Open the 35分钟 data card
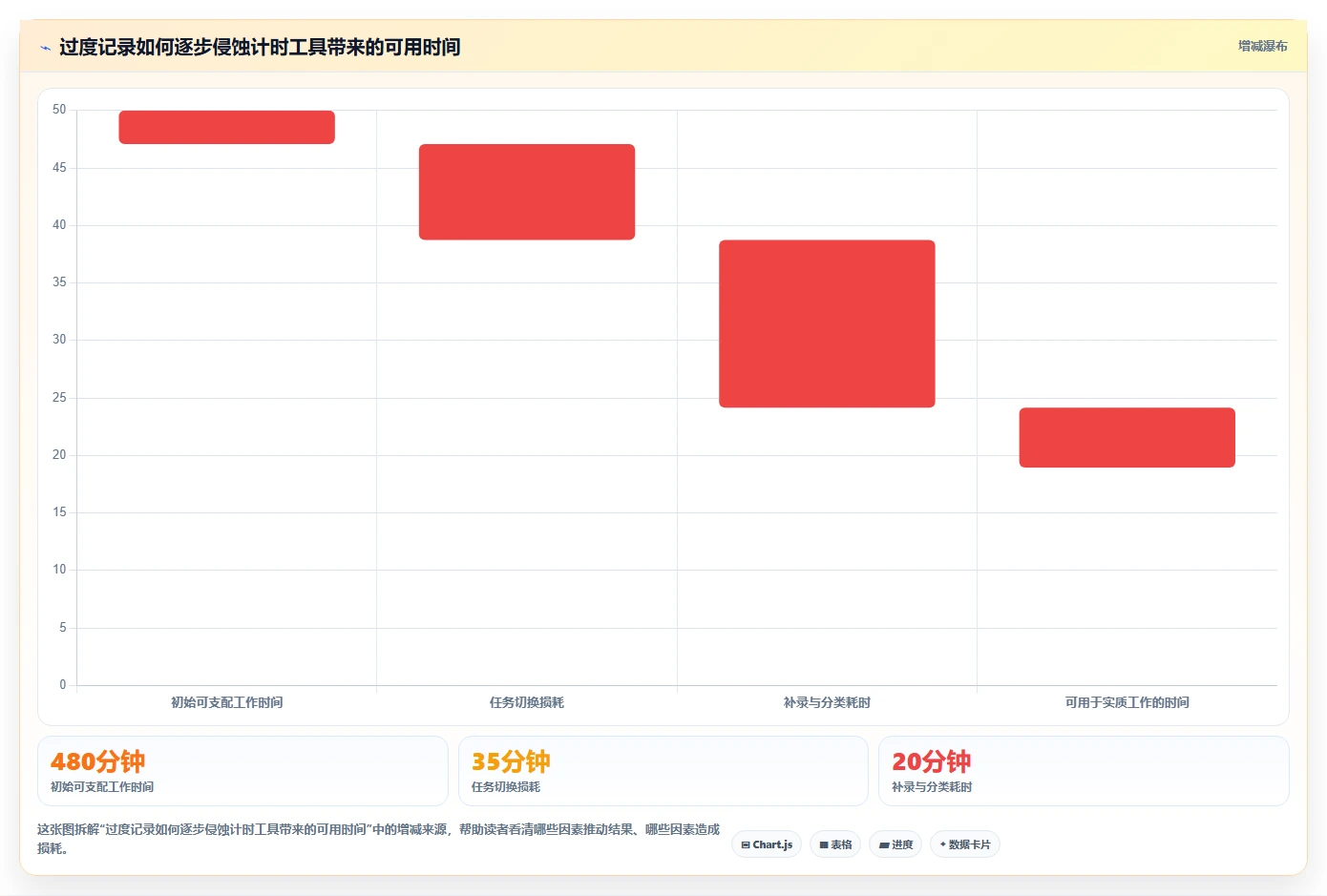The image size is (1327, 896). click(663, 771)
